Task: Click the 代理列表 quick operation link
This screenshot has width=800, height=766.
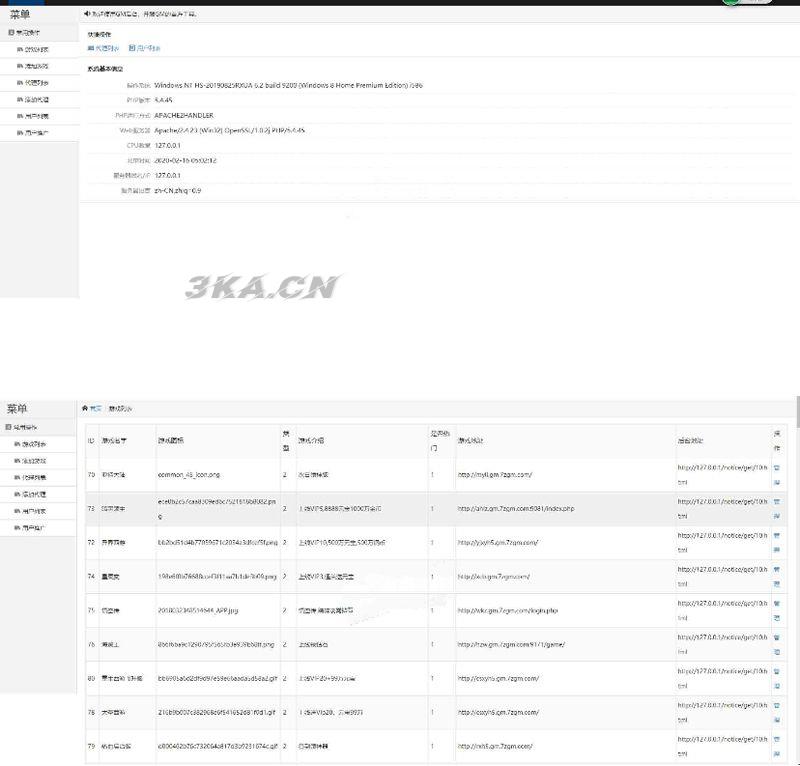Action: pyautogui.click(x=104, y=48)
